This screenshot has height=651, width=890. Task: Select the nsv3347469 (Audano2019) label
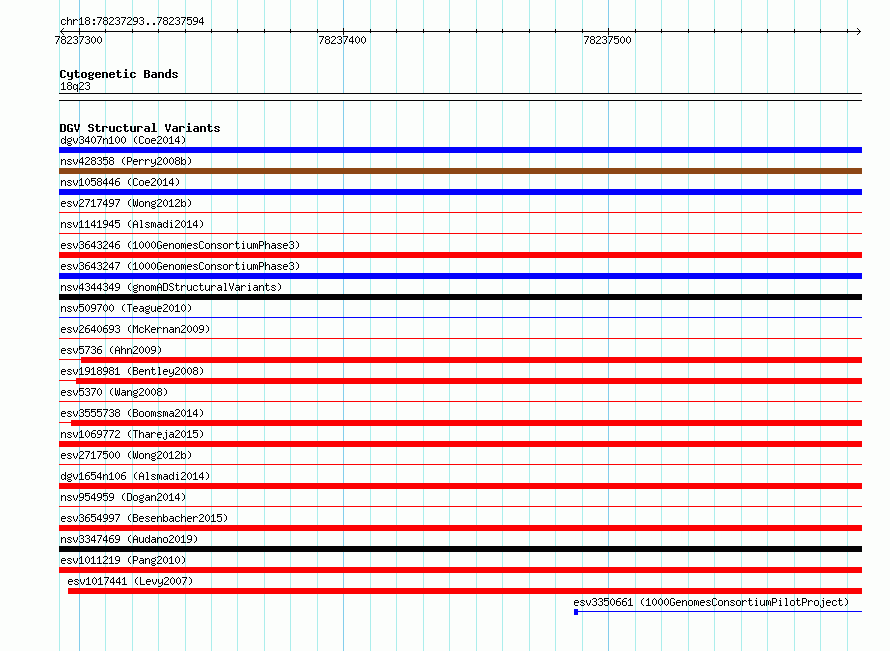pos(129,539)
